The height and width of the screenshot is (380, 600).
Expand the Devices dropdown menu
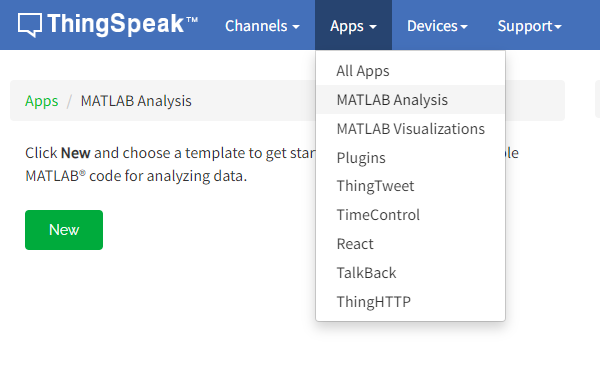pos(437,26)
